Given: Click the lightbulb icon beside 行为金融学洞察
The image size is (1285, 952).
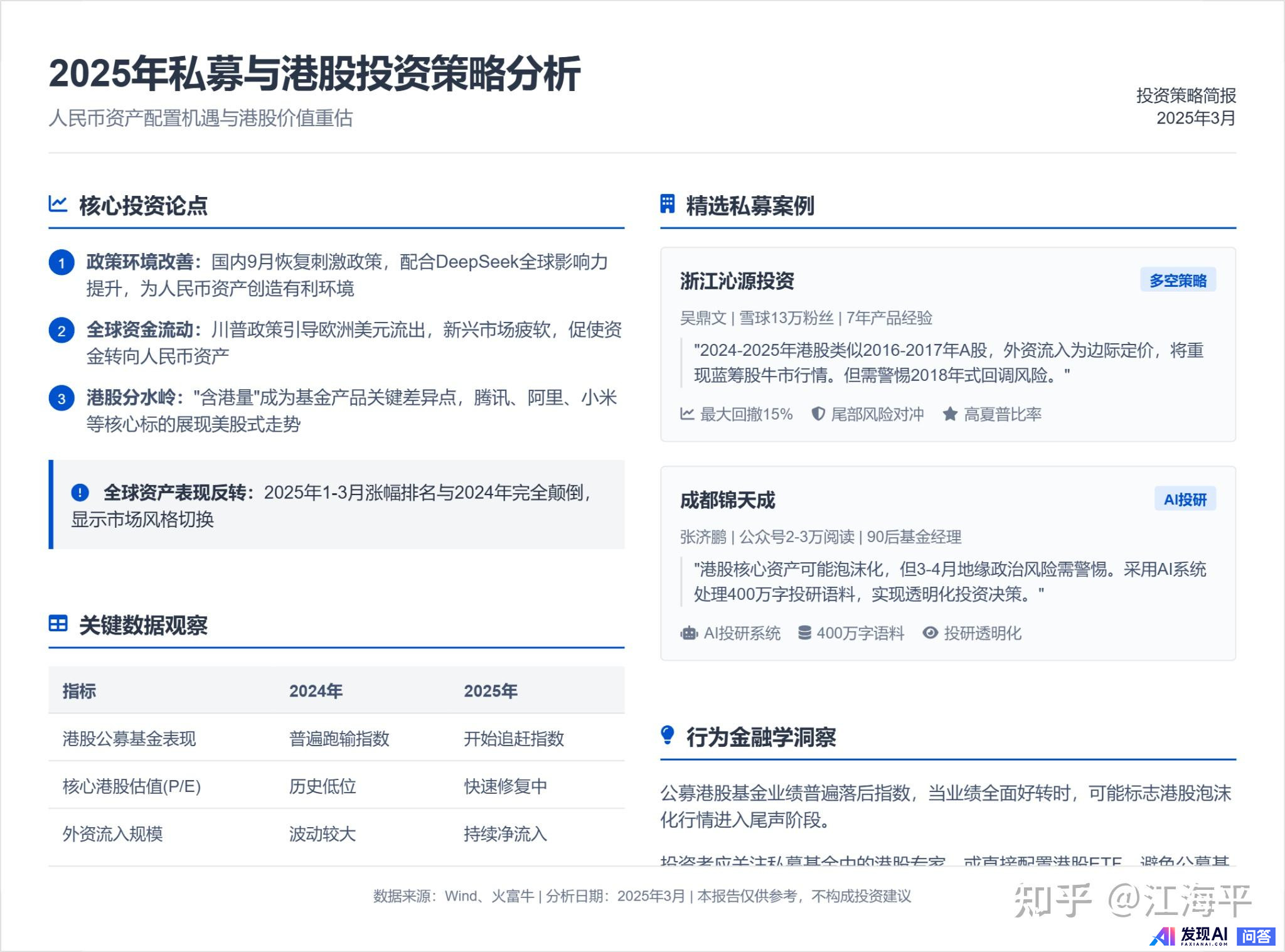Looking at the screenshot, I should [x=668, y=735].
